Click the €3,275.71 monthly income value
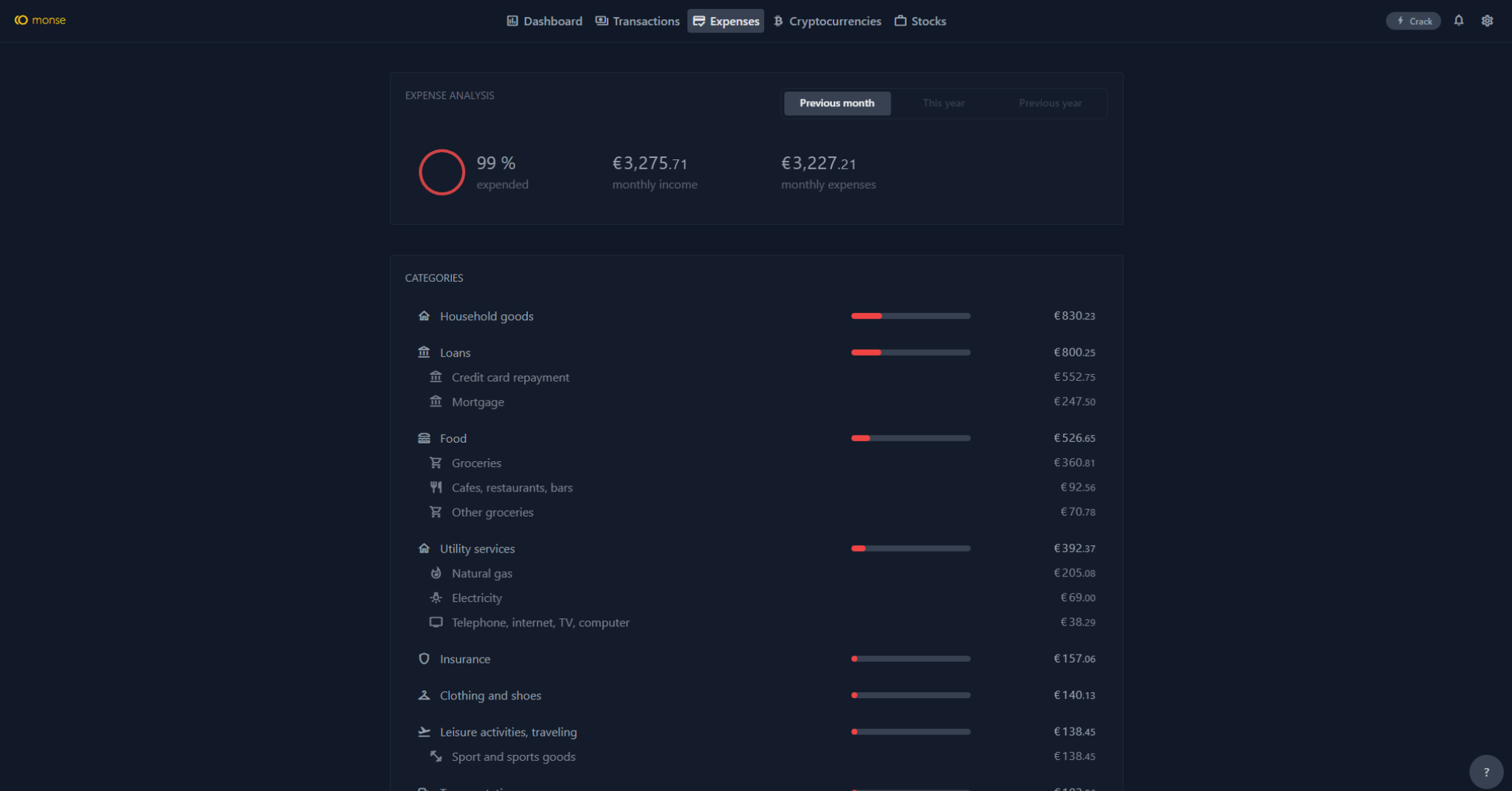The width and height of the screenshot is (1512, 791). [650, 163]
